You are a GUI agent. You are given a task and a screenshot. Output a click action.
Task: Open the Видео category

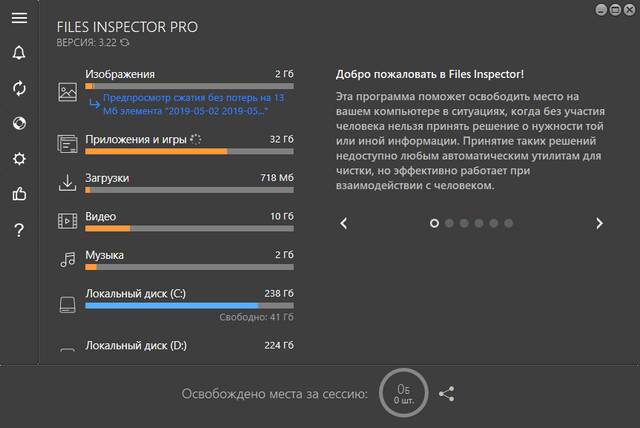101,217
